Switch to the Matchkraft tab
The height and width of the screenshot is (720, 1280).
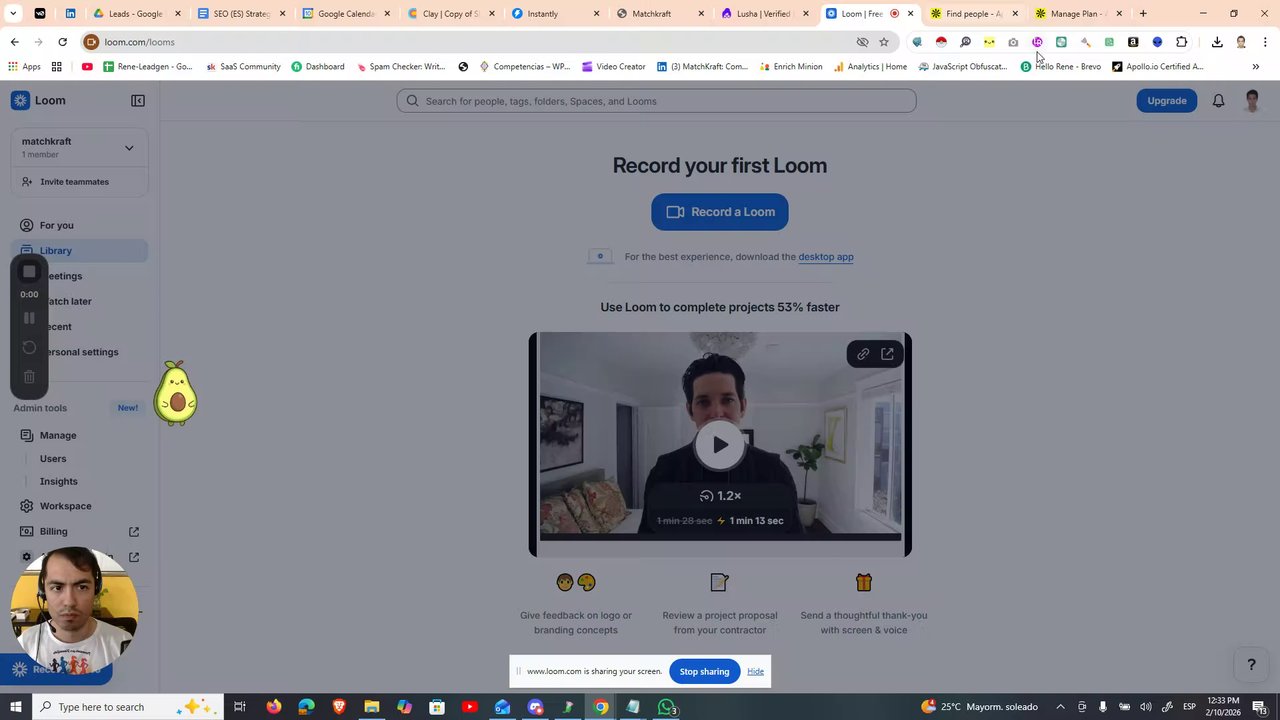coord(660,14)
